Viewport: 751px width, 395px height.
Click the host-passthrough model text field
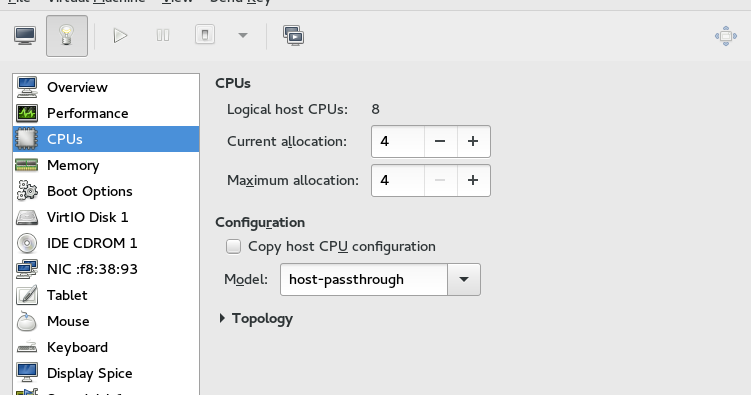coord(364,280)
